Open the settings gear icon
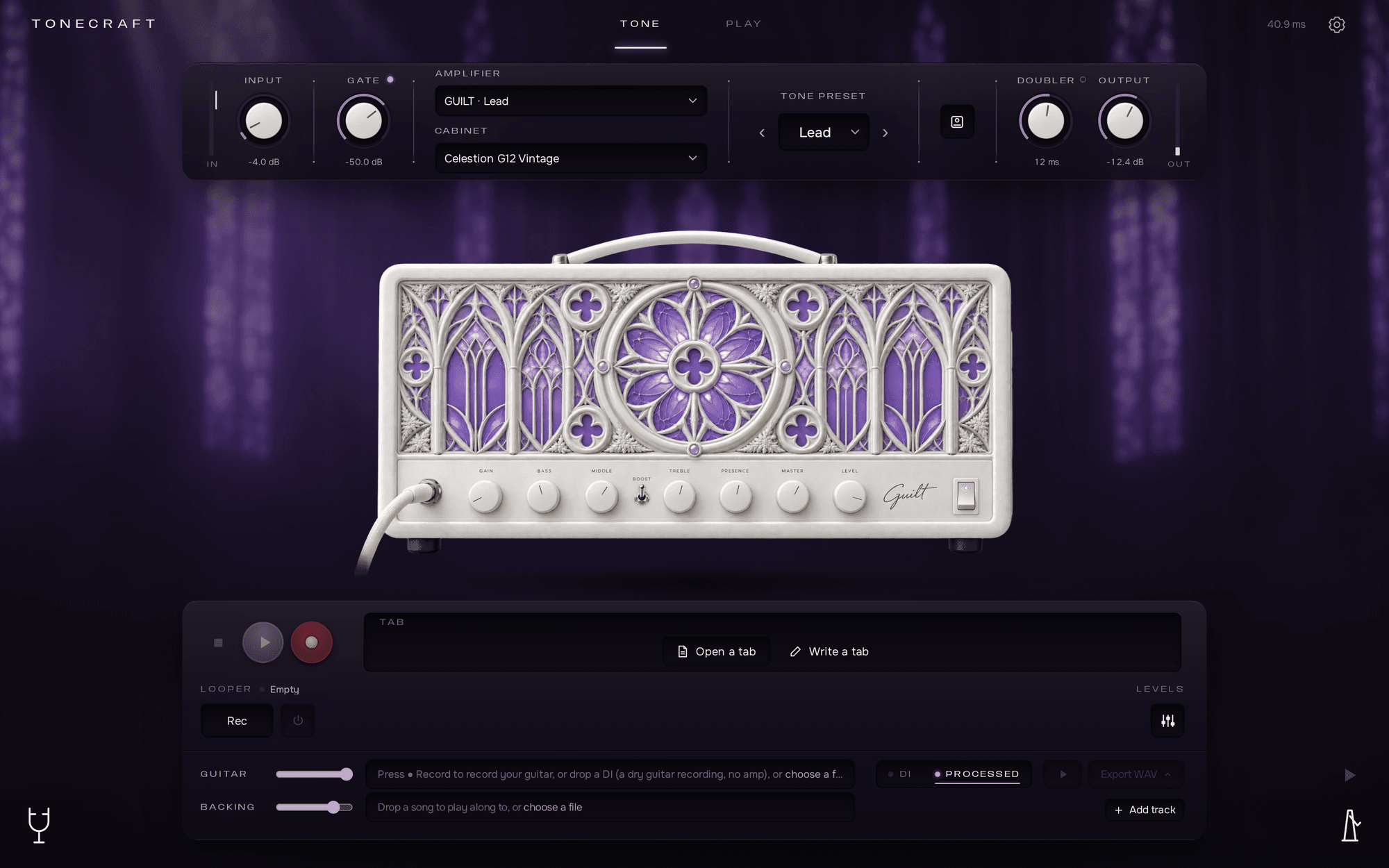The image size is (1389, 868). (x=1336, y=24)
